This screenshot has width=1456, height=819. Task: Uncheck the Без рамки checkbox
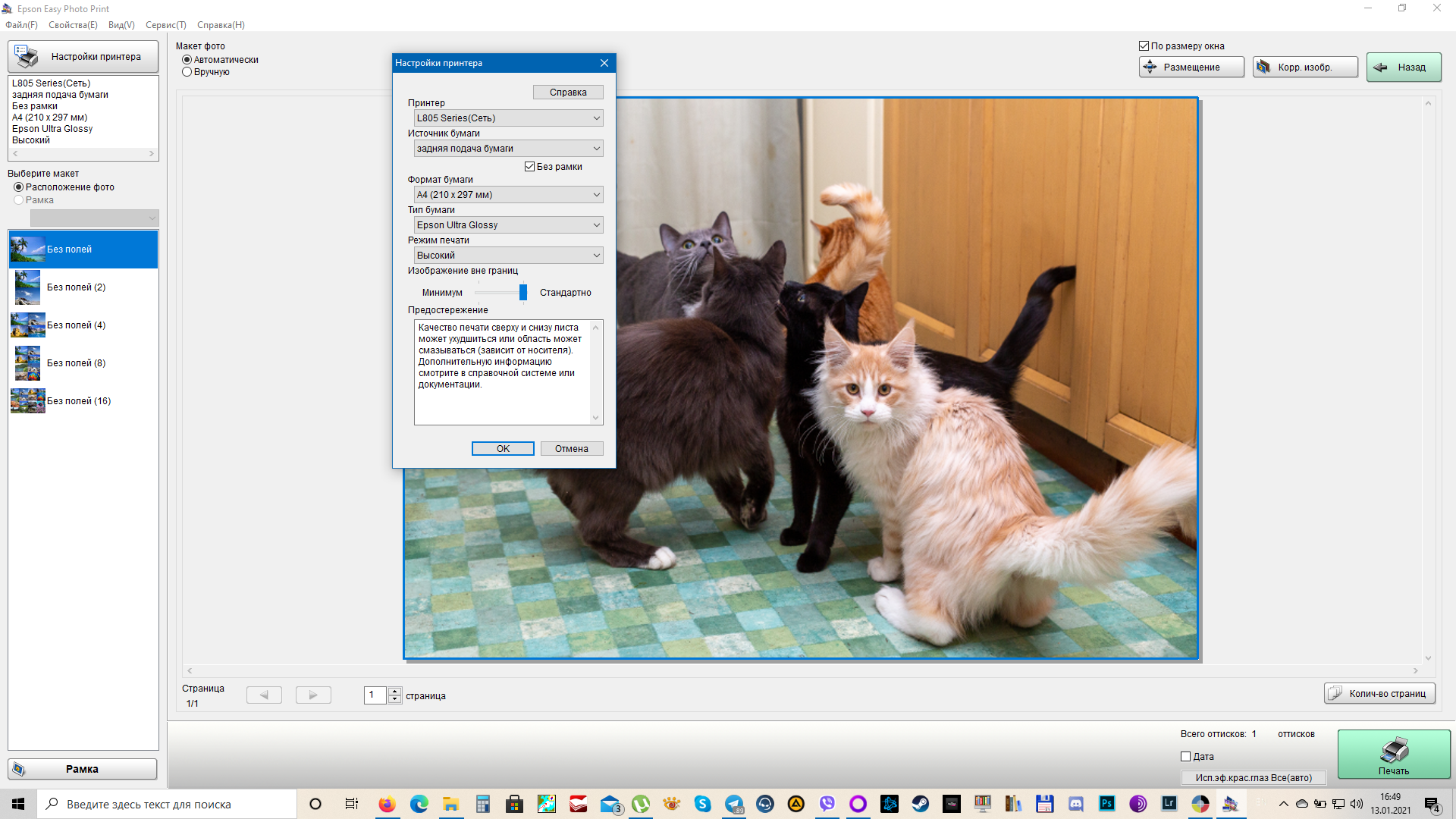click(530, 167)
